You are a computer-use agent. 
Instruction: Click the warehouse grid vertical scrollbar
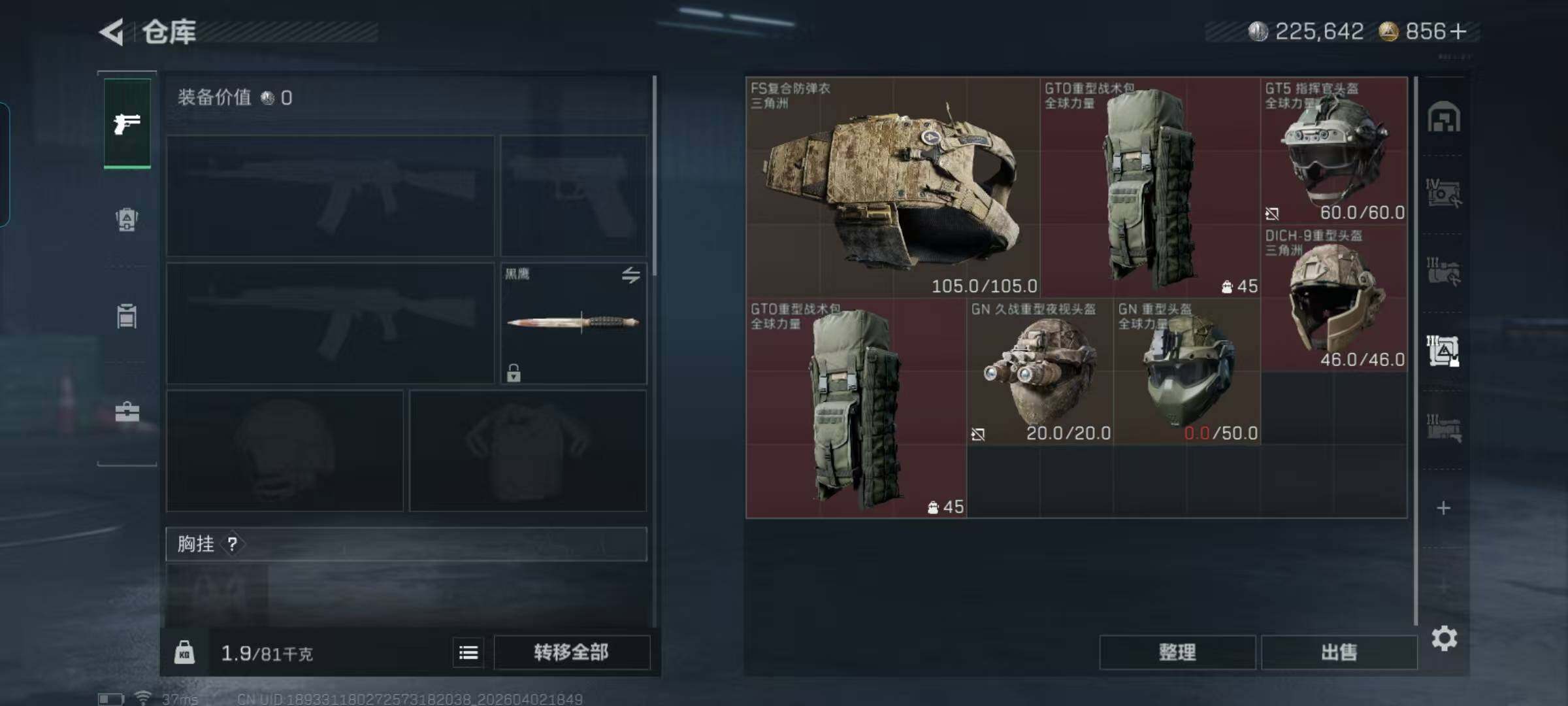point(1415,350)
